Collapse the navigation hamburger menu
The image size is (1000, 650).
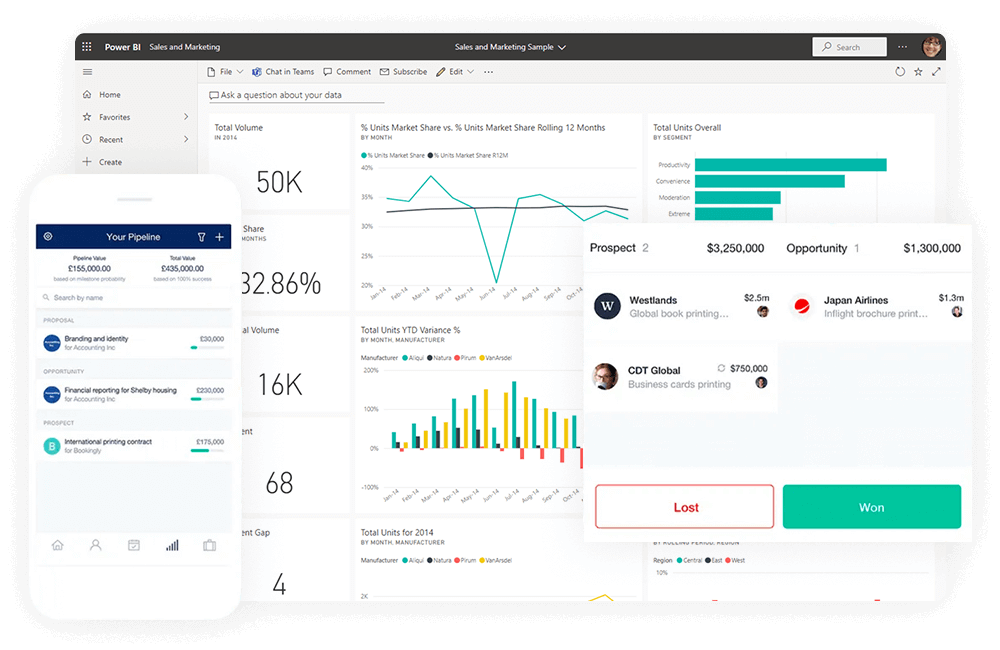(87, 72)
